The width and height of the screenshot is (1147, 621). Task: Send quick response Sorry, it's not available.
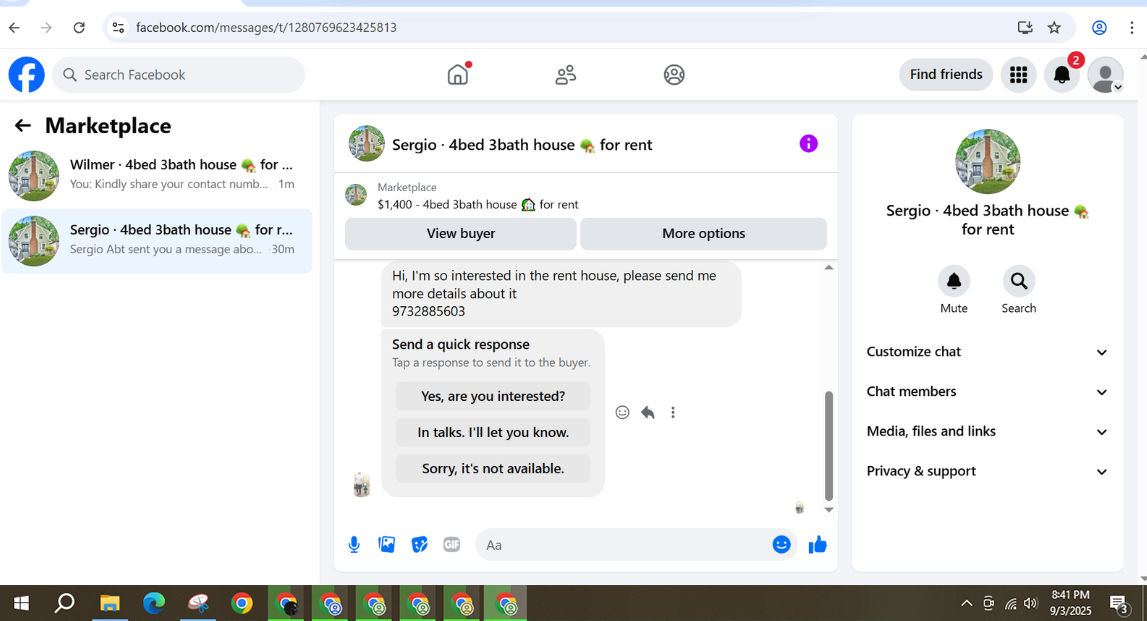[x=493, y=468]
